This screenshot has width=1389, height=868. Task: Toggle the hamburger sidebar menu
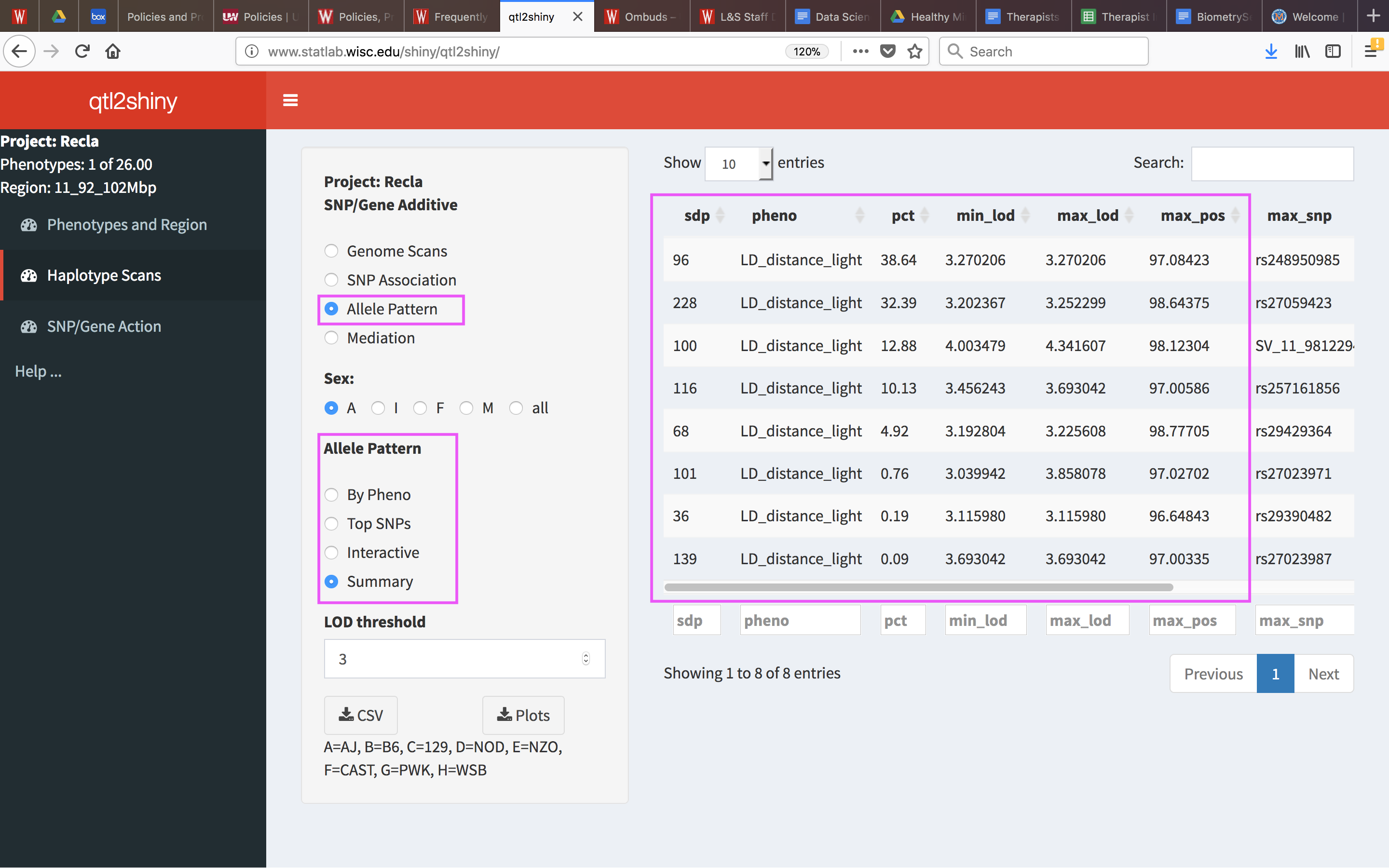coord(290,100)
